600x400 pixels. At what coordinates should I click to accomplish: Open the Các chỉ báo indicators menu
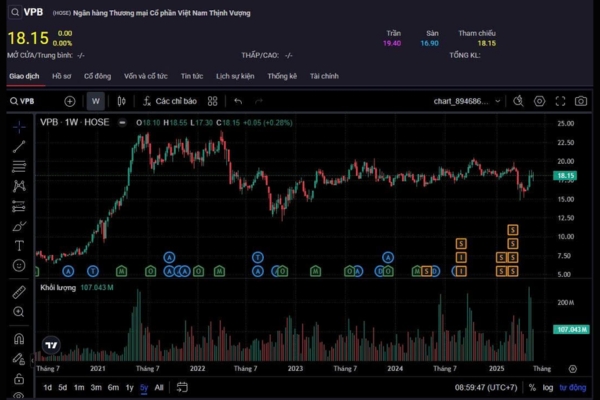[170, 101]
